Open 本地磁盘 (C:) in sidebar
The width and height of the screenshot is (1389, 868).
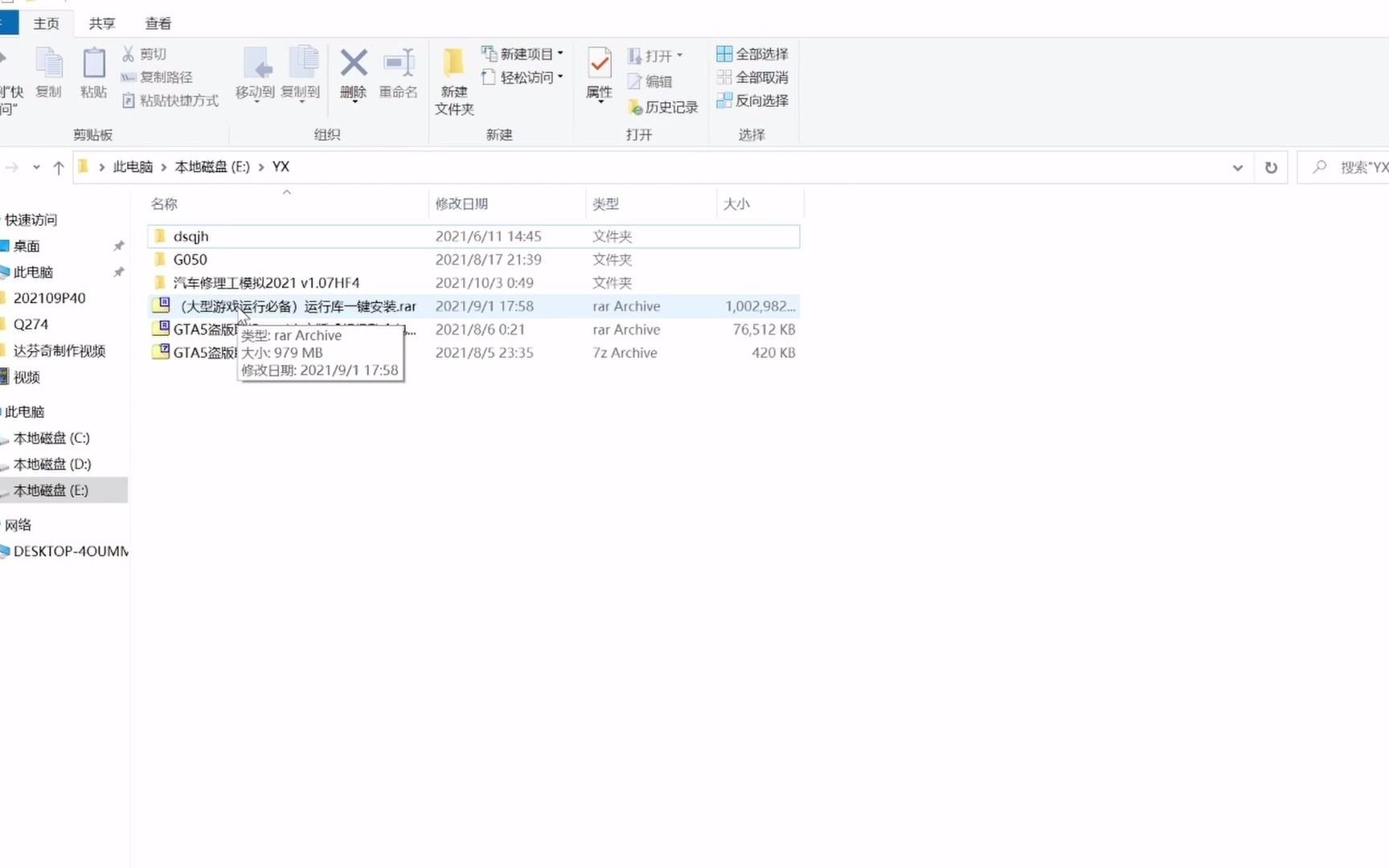pyautogui.click(x=51, y=438)
